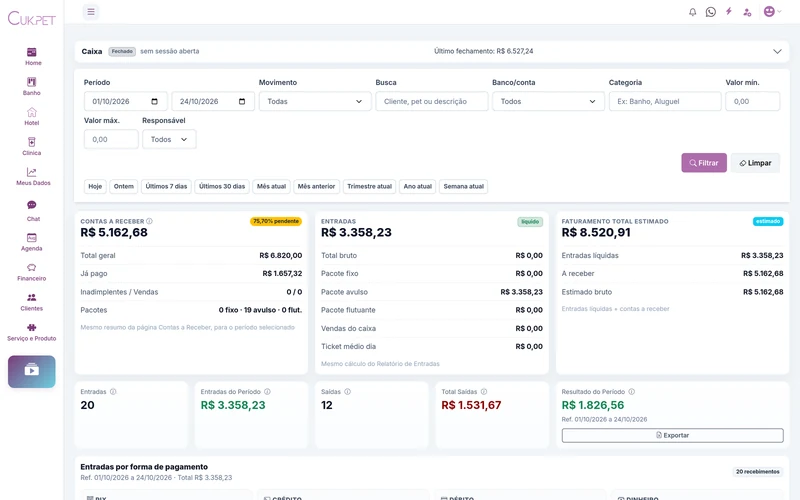Click info icon beside Saídas count

coord(347,392)
